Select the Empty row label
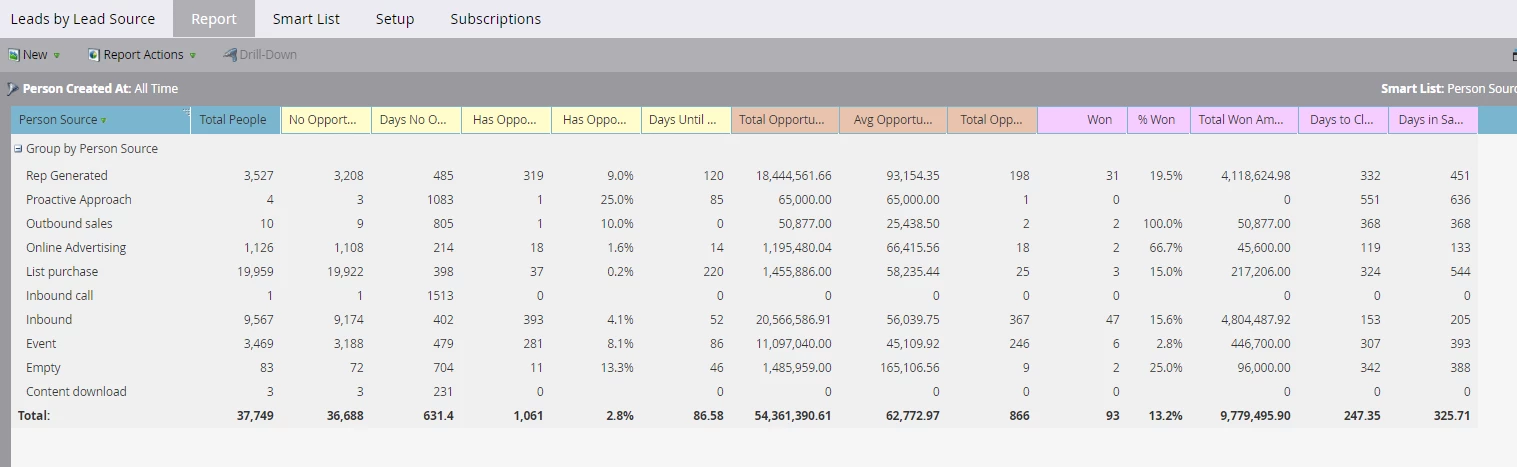The width and height of the screenshot is (1517, 467). [44, 368]
